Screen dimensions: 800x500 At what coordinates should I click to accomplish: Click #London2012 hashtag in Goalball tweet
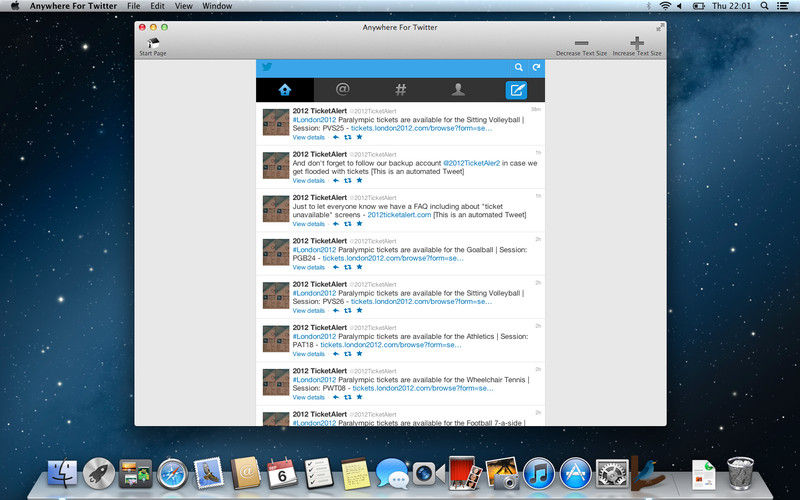(314, 250)
